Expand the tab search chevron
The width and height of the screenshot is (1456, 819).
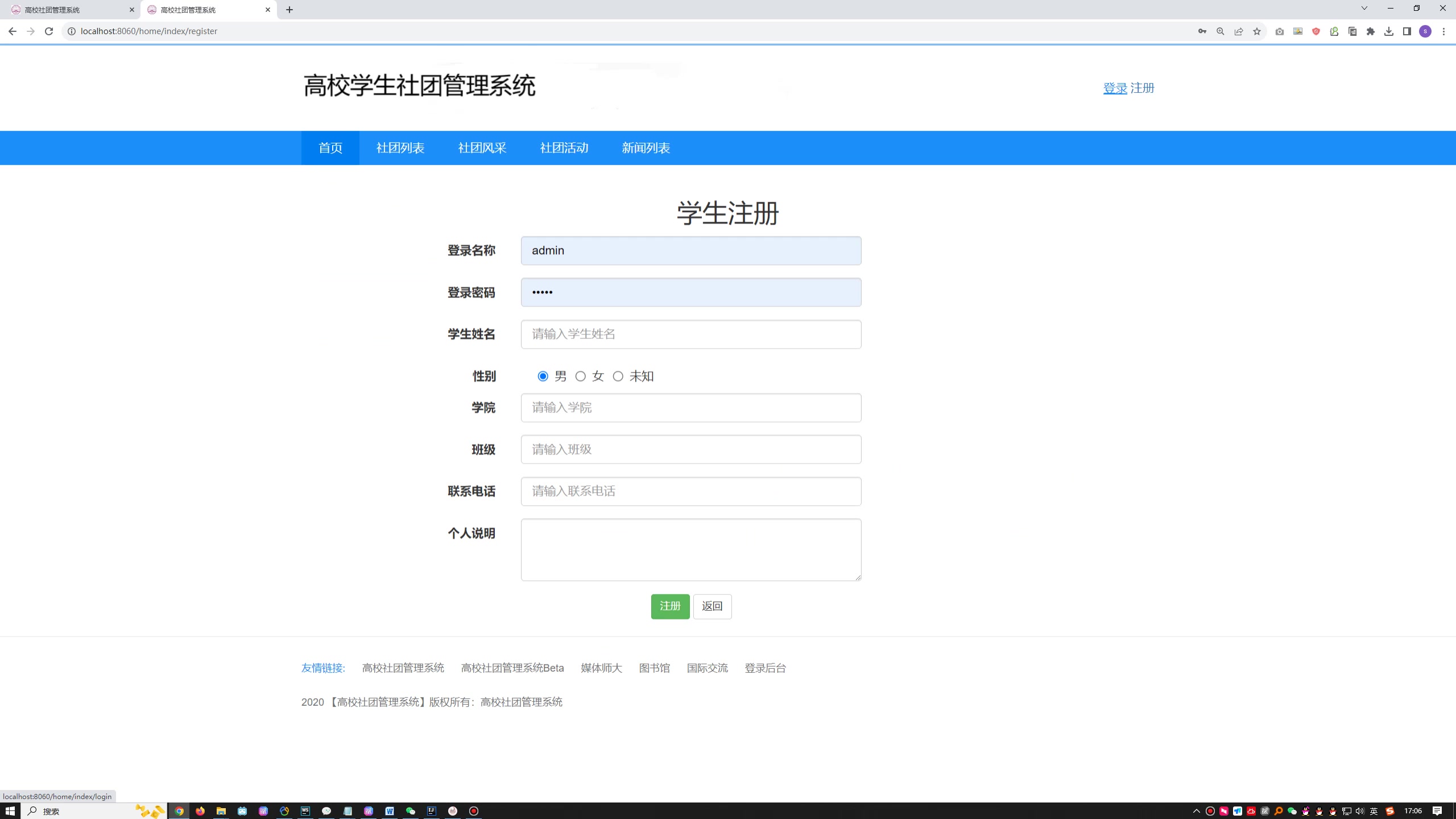[1364, 8]
